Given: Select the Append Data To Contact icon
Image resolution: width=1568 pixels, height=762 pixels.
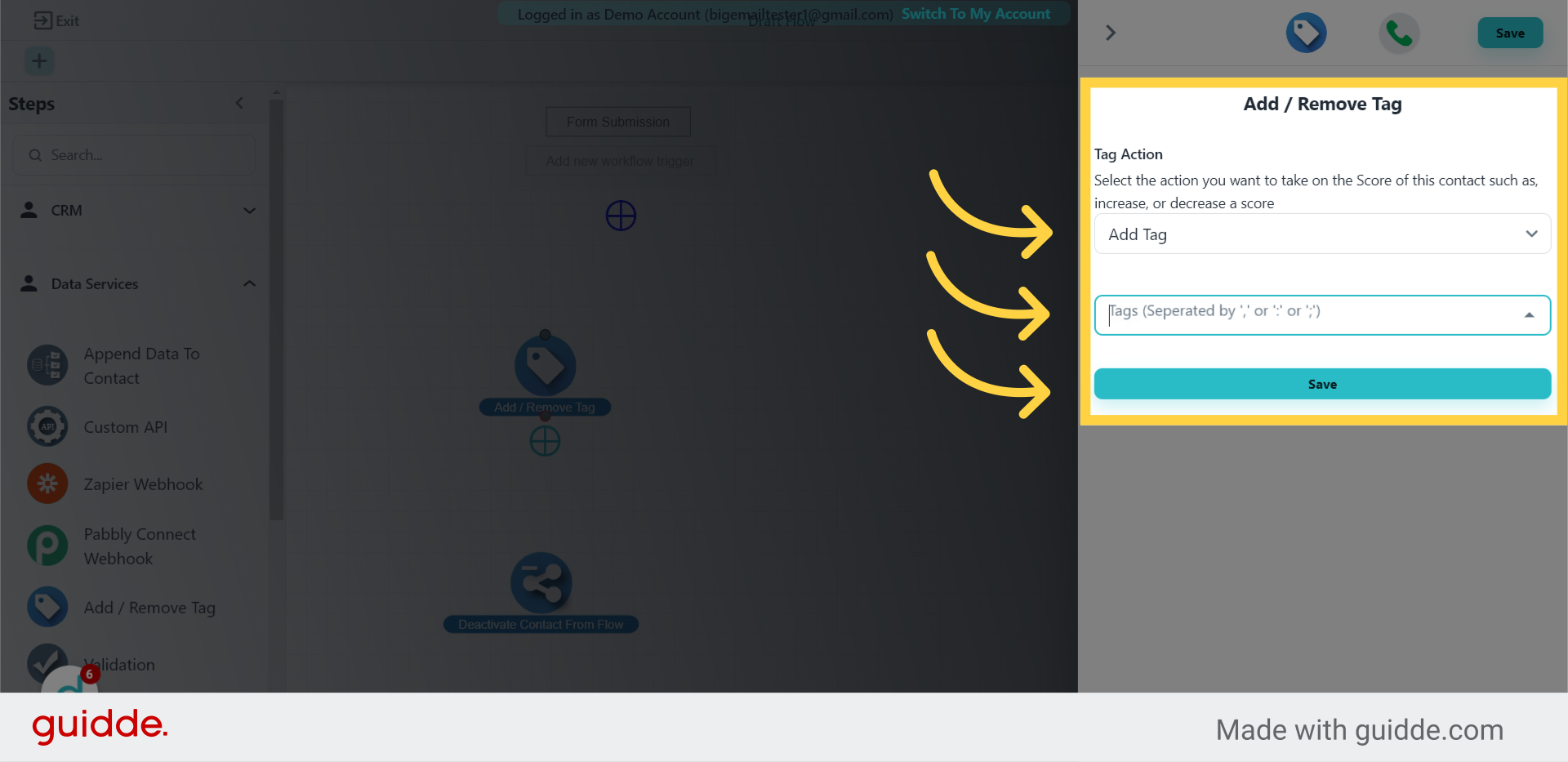Looking at the screenshot, I should point(47,365).
